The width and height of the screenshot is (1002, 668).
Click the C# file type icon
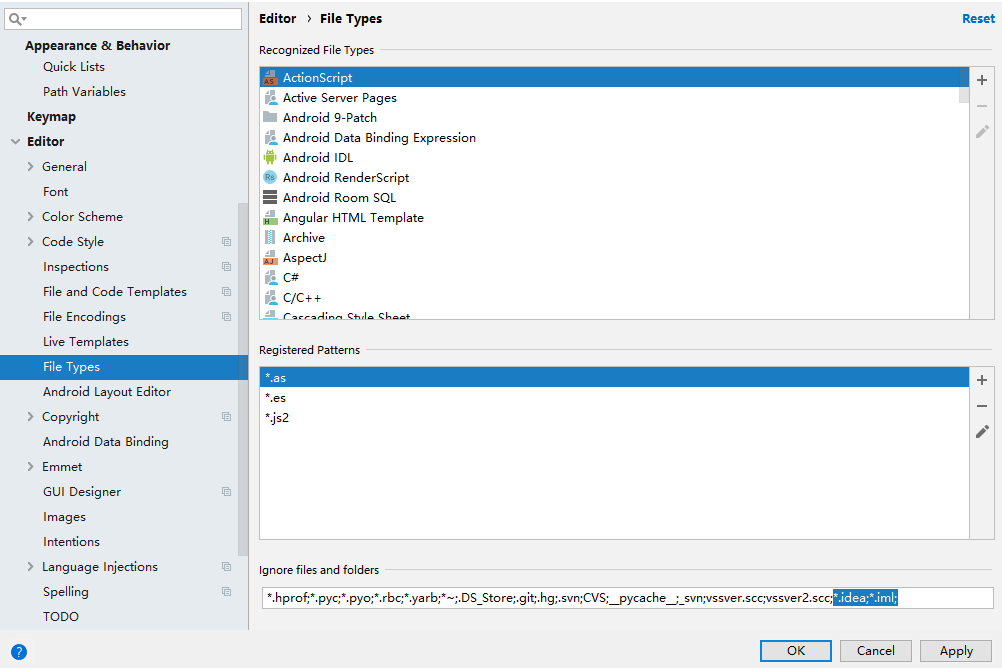[x=270, y=277]
